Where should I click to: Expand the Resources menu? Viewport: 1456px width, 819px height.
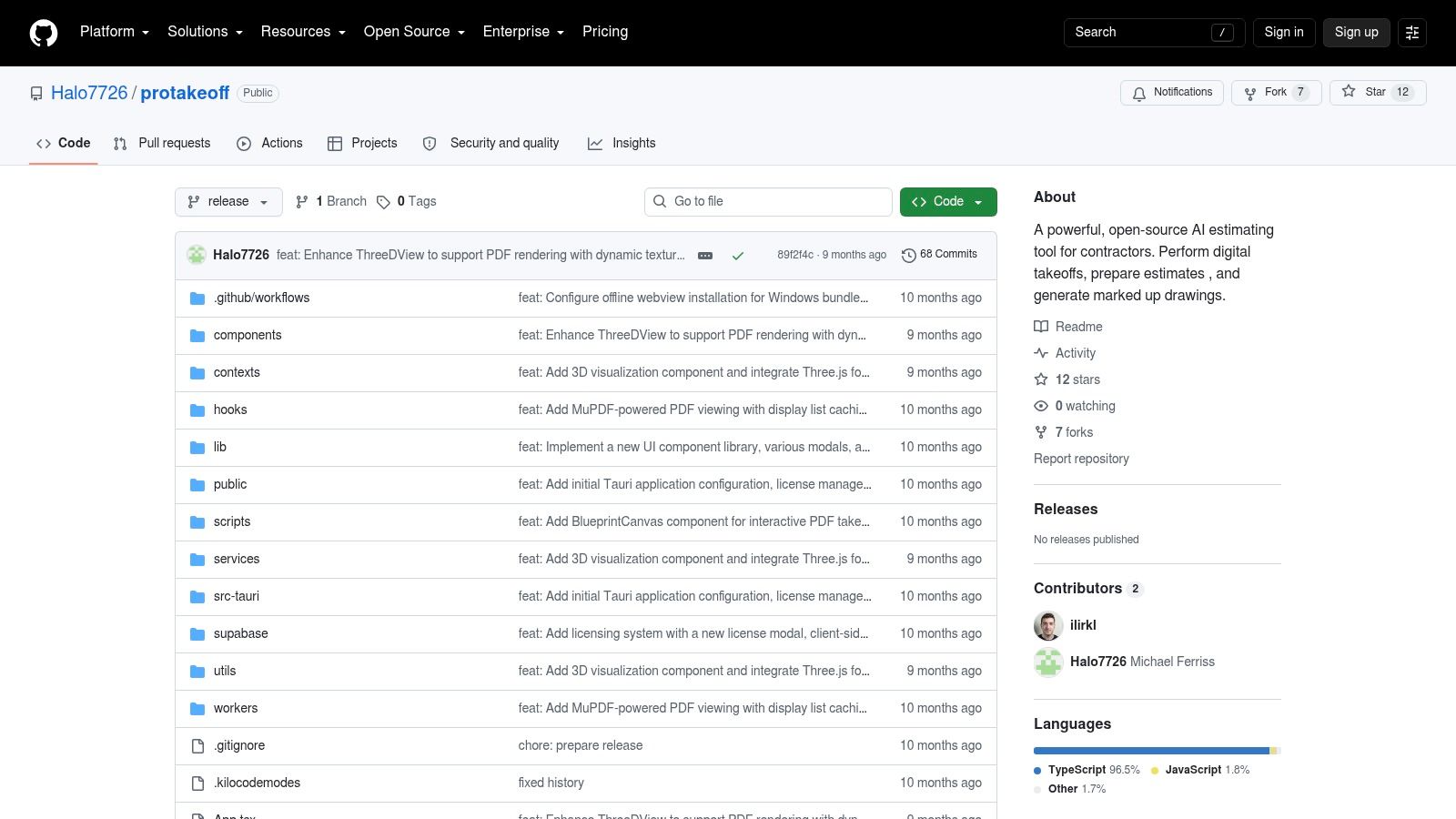coord(303,32)
